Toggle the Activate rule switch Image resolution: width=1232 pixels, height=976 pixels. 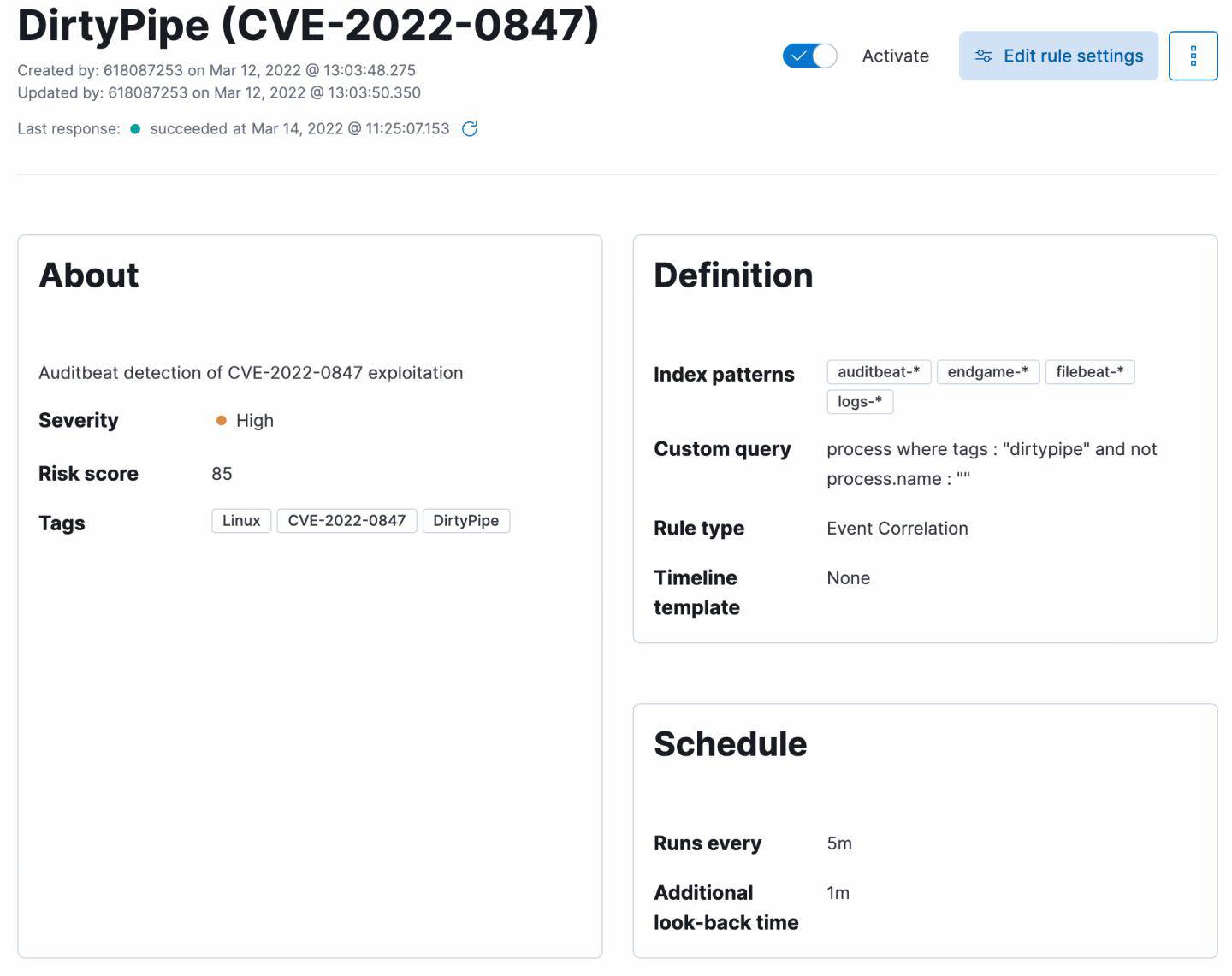[809, 56]
